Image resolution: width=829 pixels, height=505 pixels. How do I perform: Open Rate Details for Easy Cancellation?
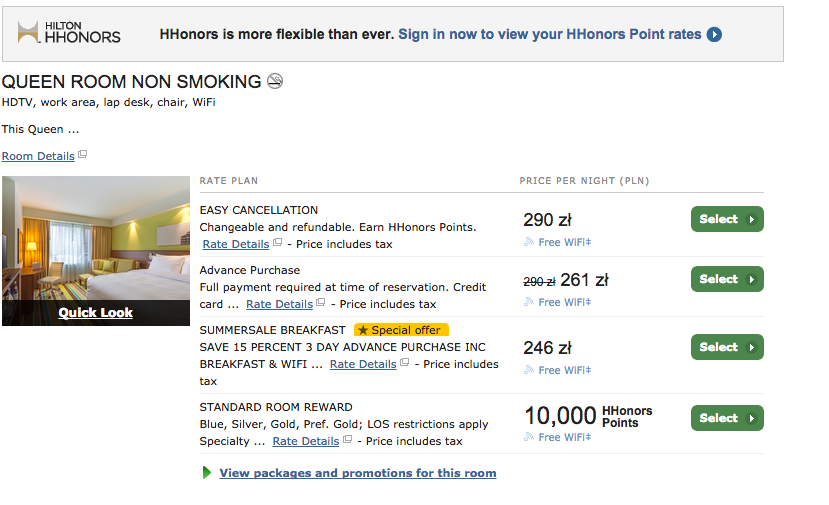[236, 244]
